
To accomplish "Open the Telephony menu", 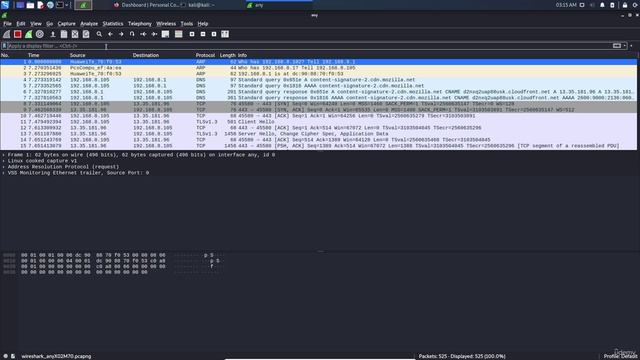I will (140, 24).
